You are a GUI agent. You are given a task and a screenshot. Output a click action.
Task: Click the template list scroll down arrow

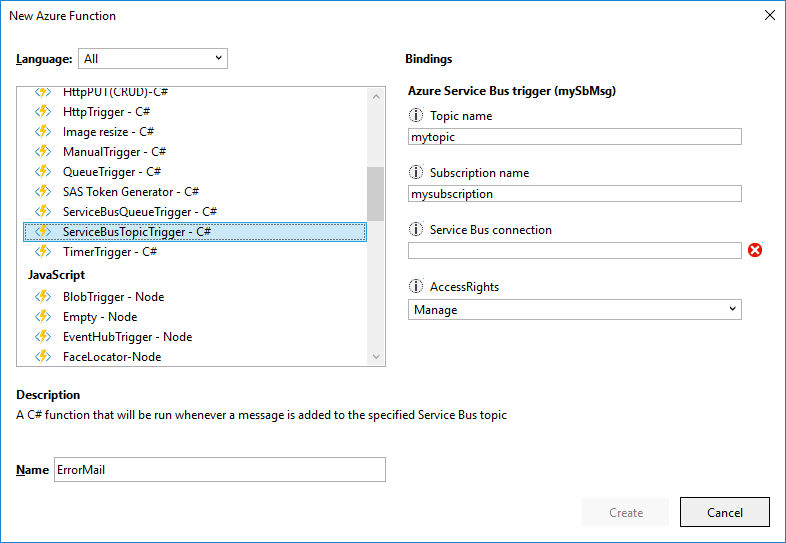[376, 356]
